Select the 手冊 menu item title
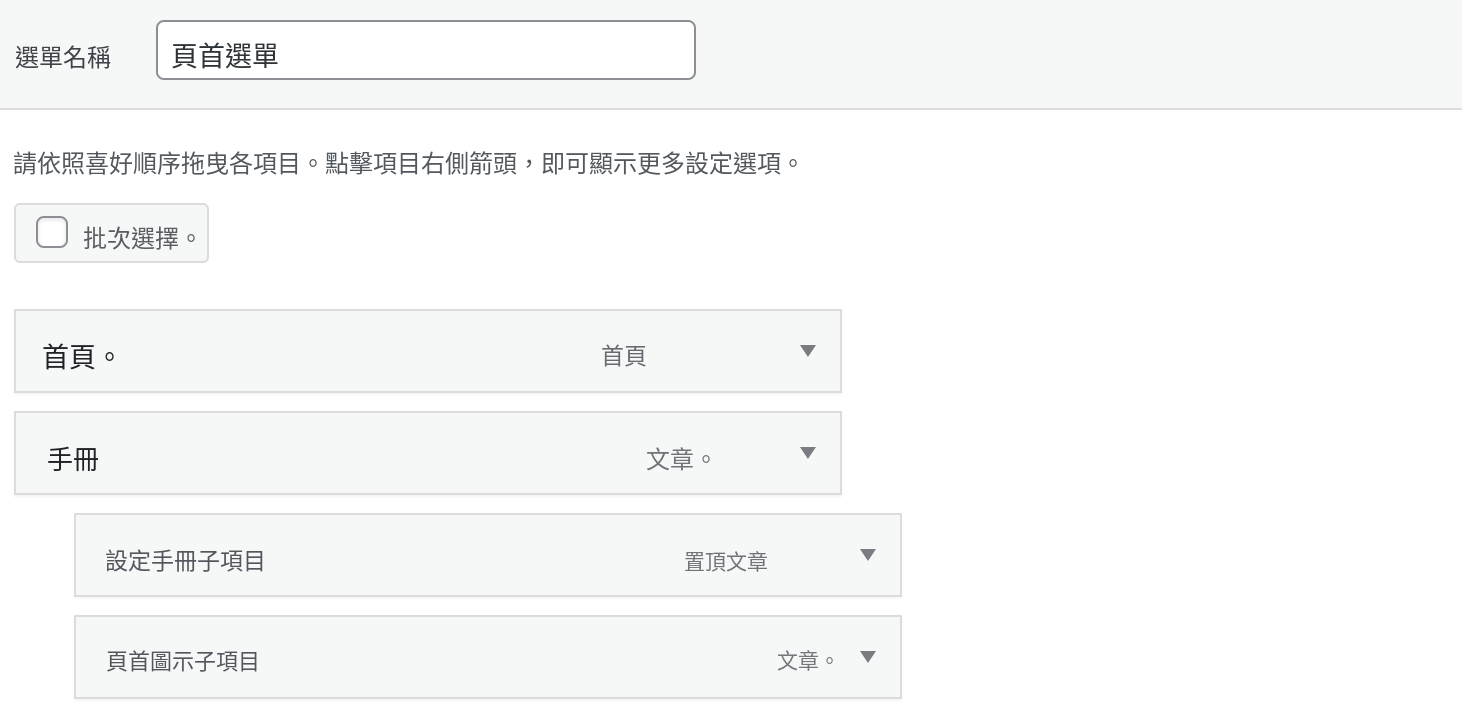Image resolution: width=1462 pixels, height=710 pixels. click(x=73, y=460)
